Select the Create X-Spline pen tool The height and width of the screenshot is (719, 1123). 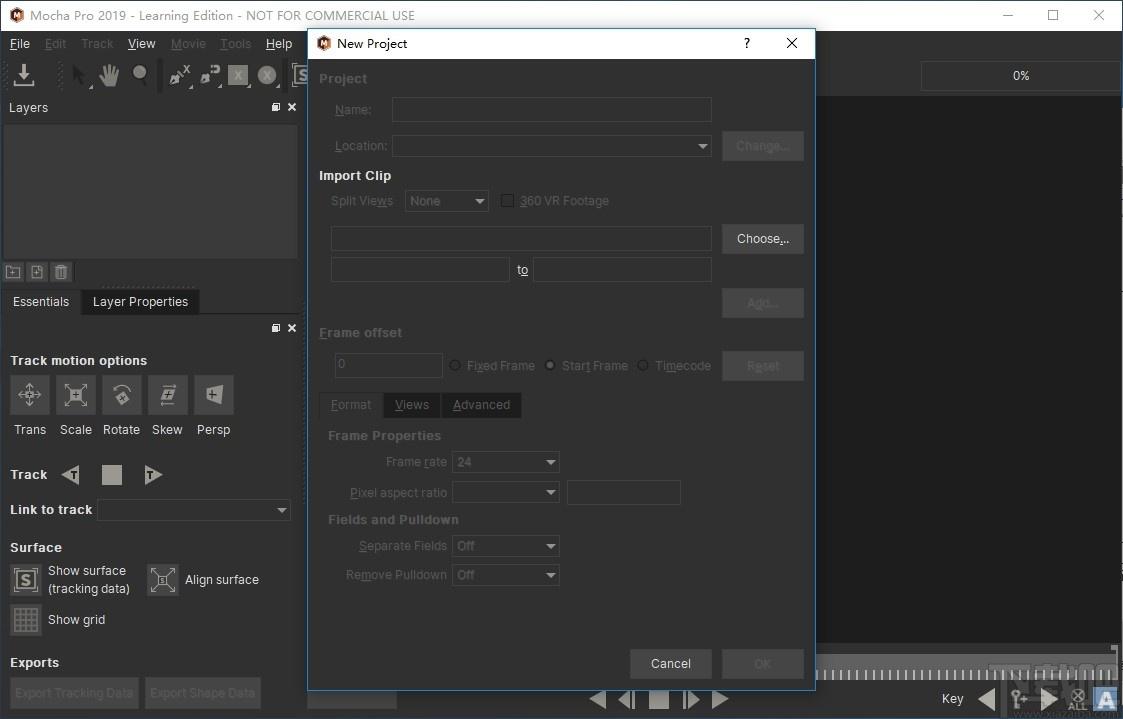point(179,75)
